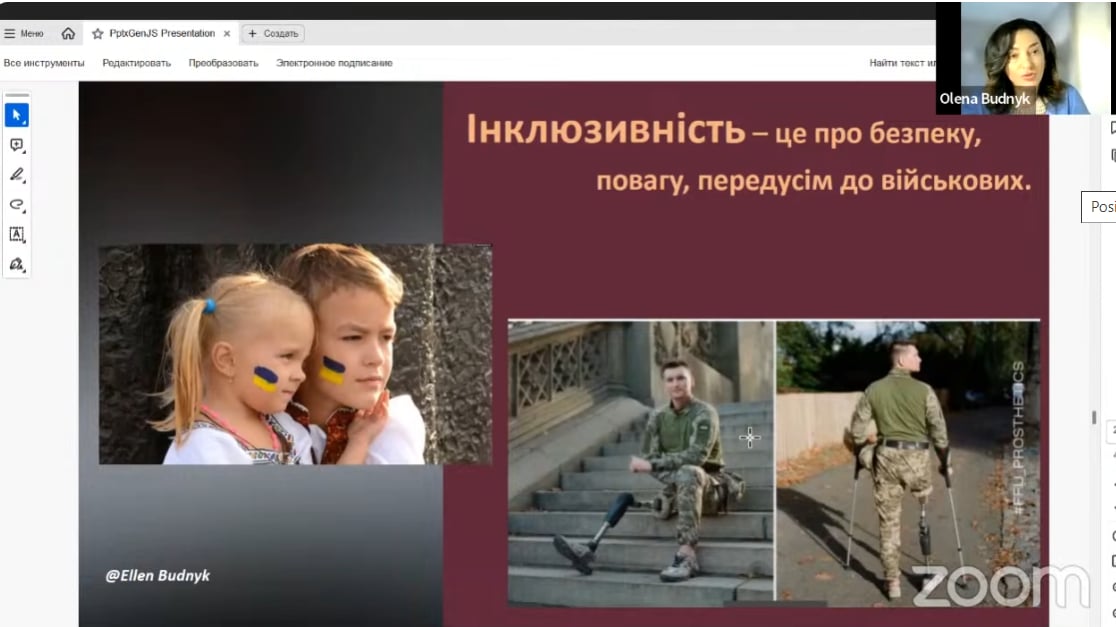Select Электронное подписание

[x=334, y=63]
